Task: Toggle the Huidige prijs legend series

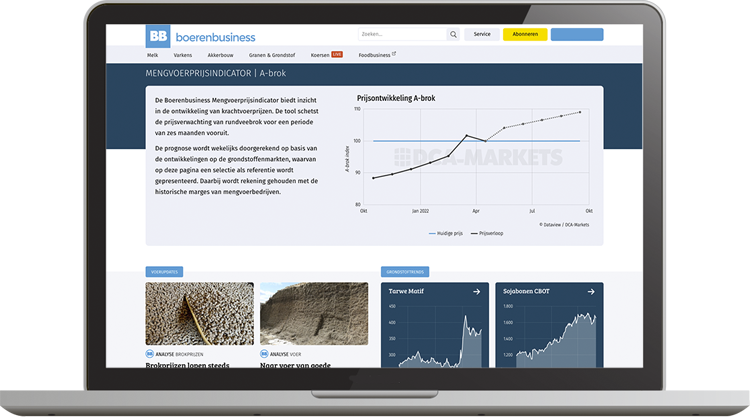Action: pos(447,233)
